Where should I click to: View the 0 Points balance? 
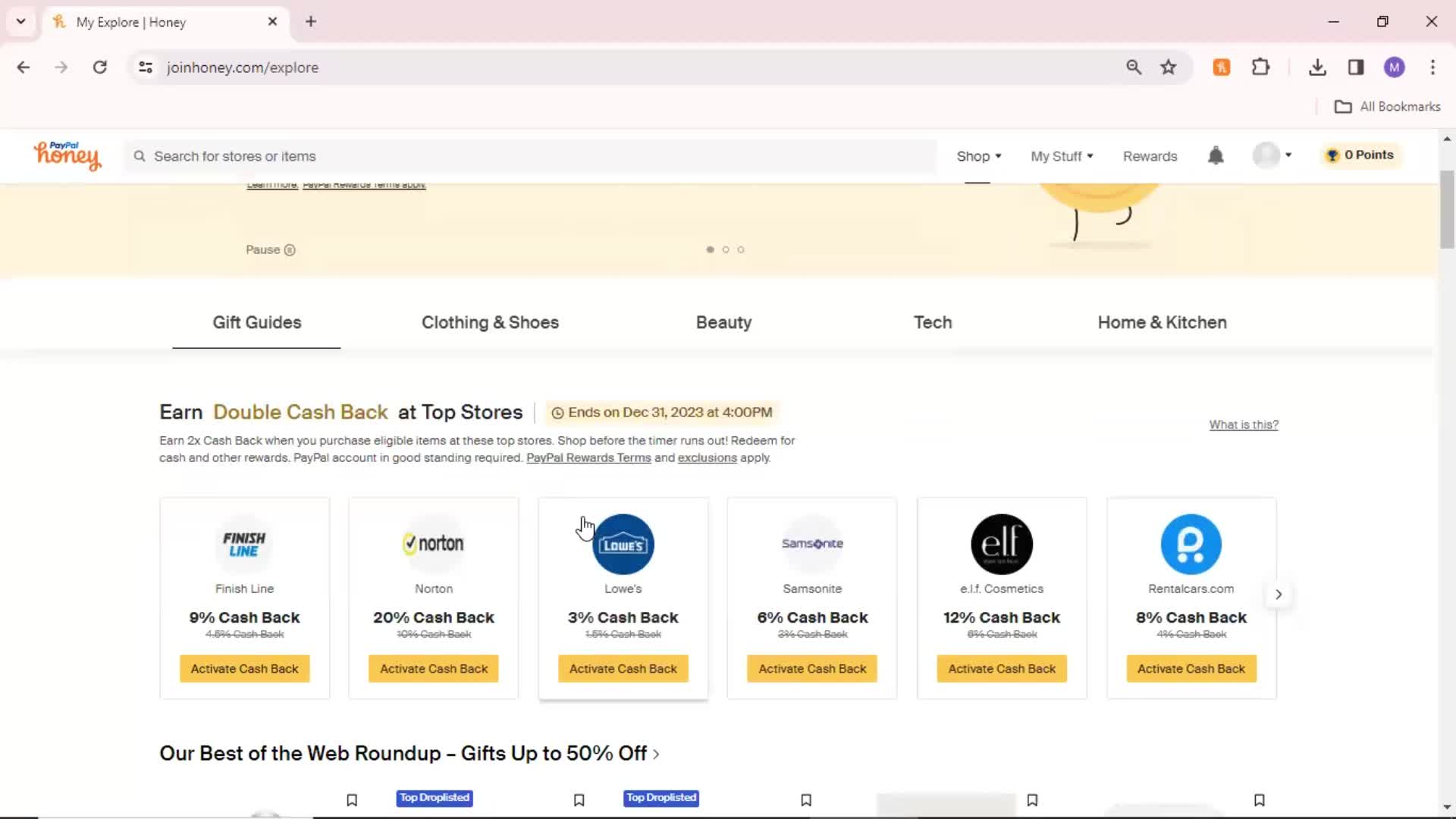pos(1360,155)
